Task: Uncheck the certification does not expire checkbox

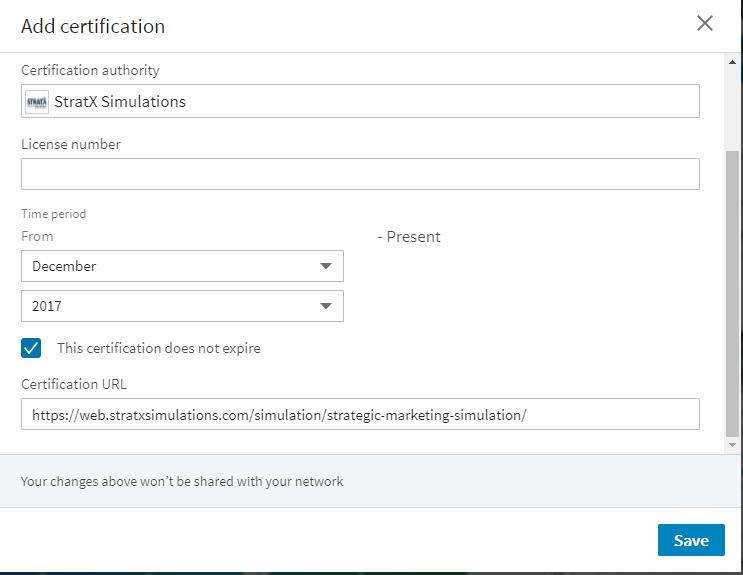Action: pos(31,348)
